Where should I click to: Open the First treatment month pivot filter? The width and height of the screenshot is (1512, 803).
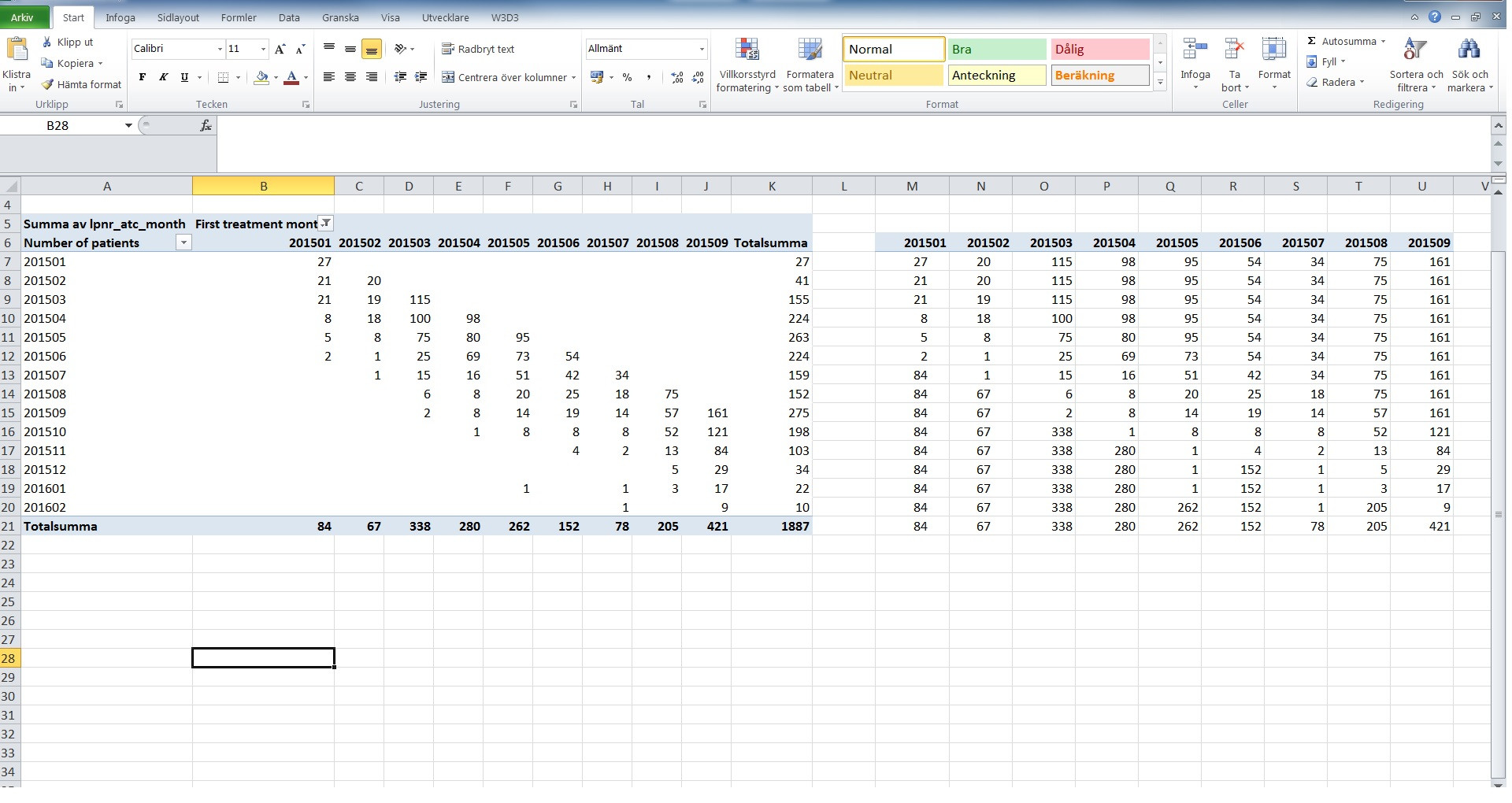tap(325, 224)
